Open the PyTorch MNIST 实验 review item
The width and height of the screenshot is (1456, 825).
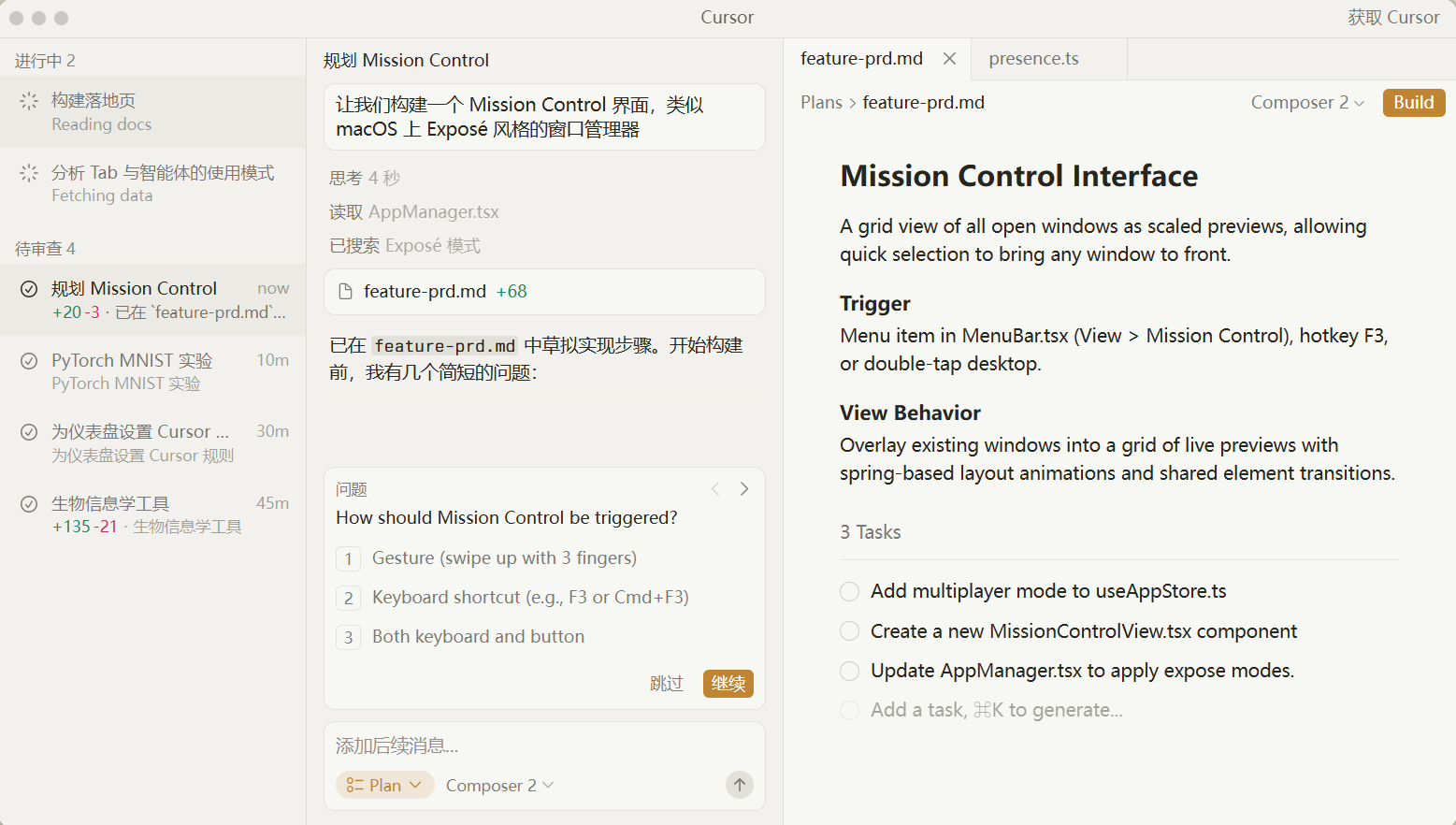[x=153, y=371]
